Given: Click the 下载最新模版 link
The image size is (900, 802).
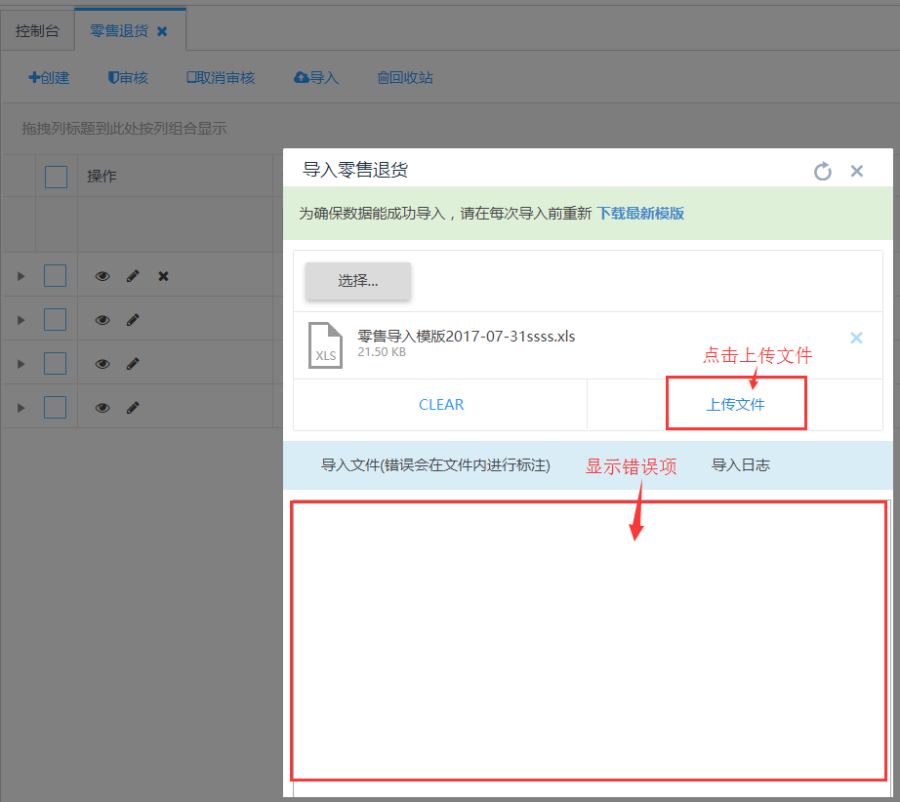Looking at the screenshot, I should (640, 213).
